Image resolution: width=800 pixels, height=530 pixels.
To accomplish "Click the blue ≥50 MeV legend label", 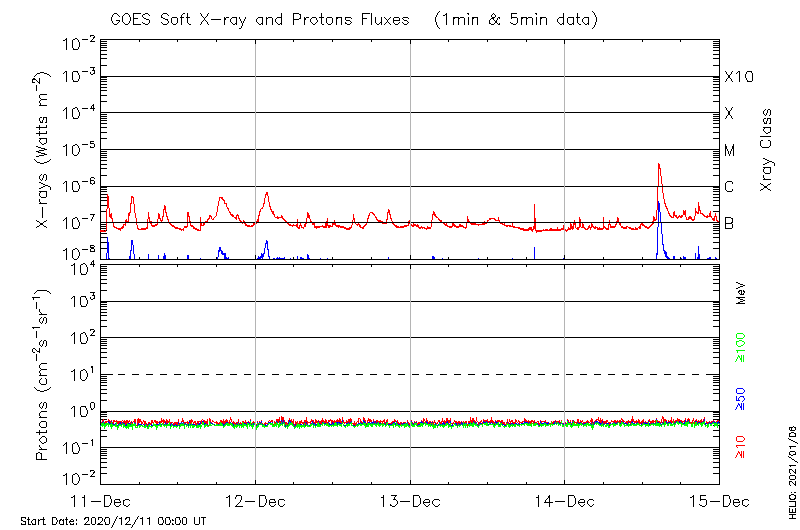I will click(741, 398).
